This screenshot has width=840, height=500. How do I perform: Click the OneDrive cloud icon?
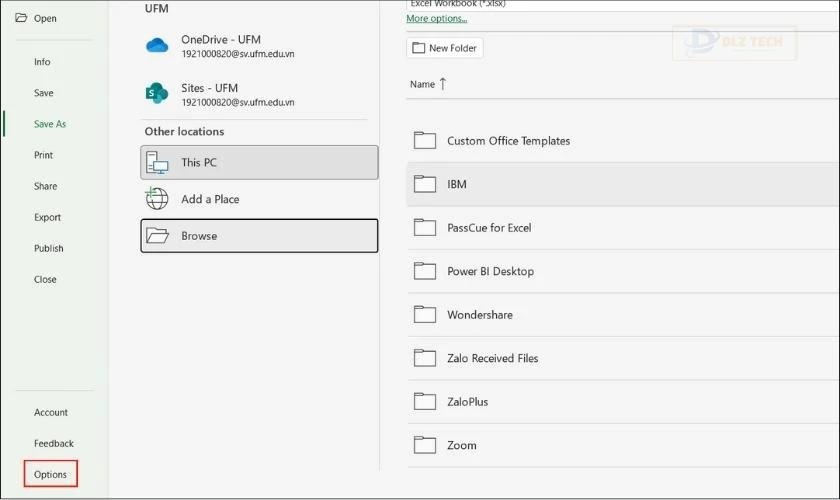tap(157, 46)
